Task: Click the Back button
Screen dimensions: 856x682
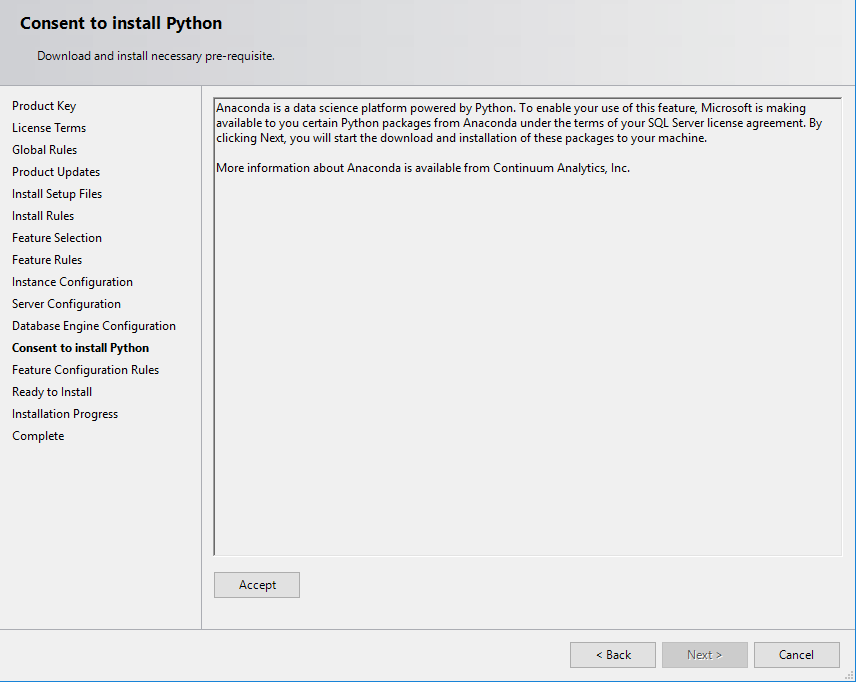Action: [x=612, y=655]
